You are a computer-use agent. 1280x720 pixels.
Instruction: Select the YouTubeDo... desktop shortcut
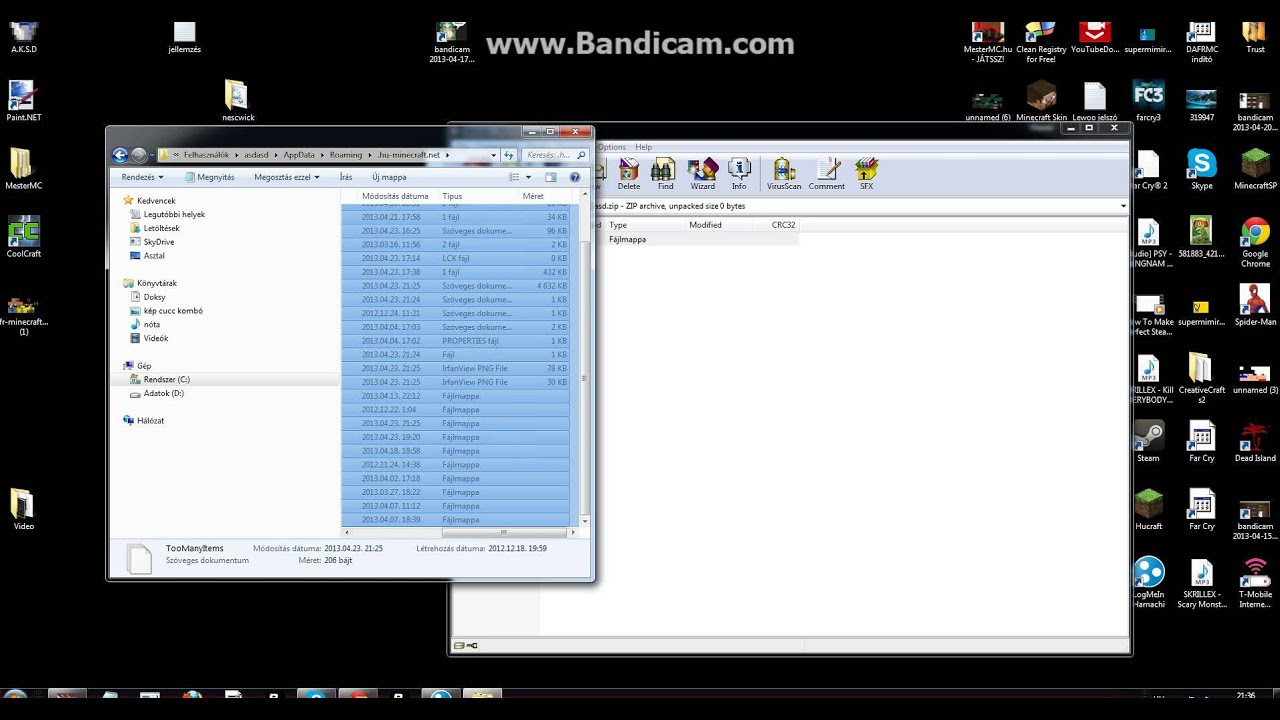(1095, 39)
